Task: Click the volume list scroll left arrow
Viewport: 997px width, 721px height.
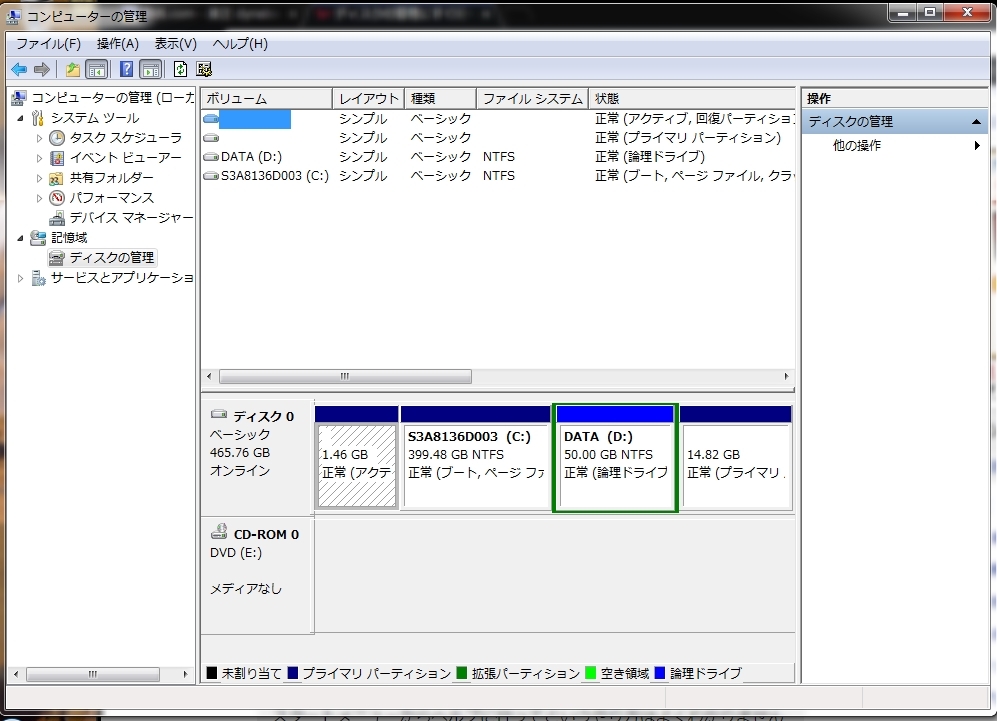Action: (x=209, y=376)
